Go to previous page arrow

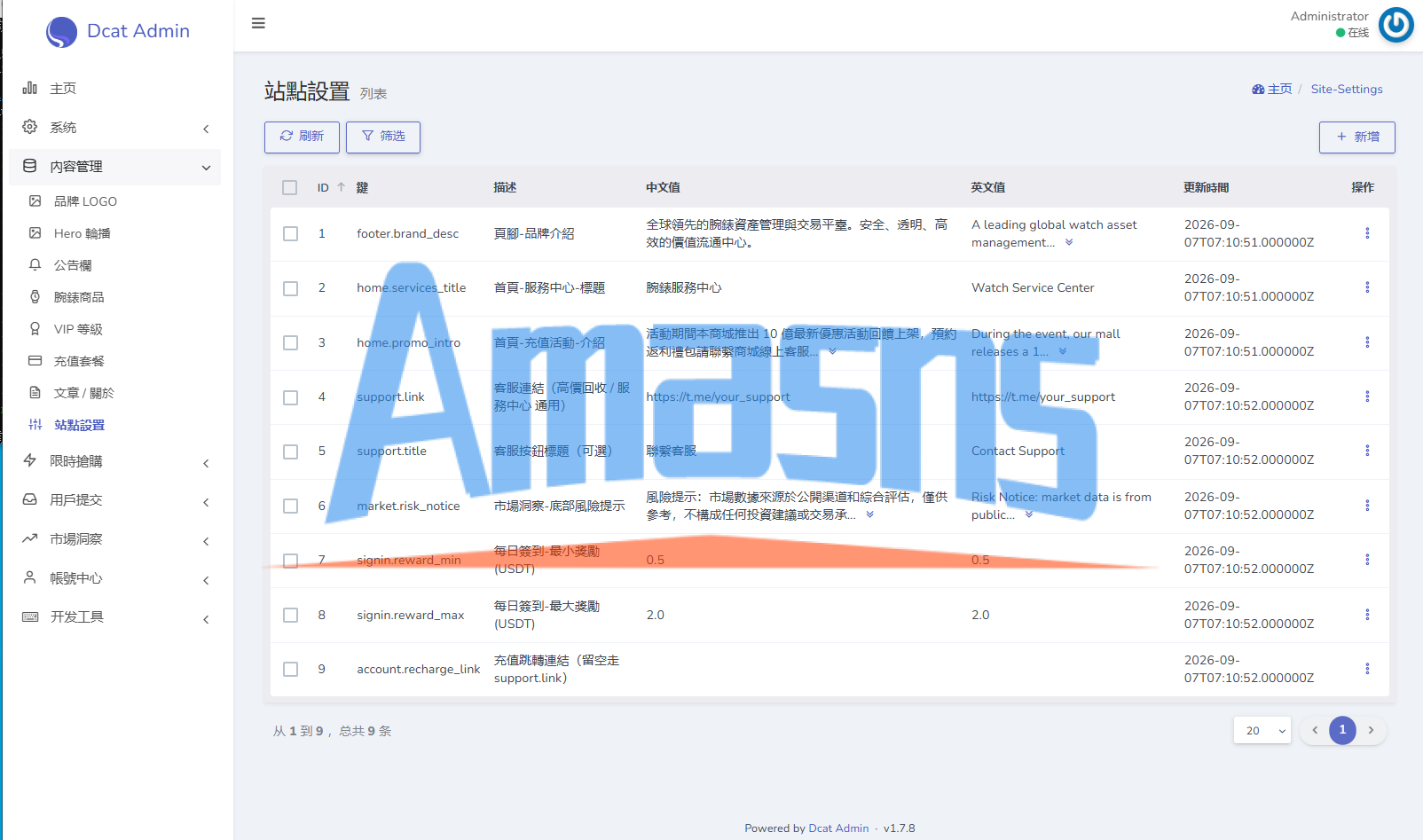coord(1315,730)
